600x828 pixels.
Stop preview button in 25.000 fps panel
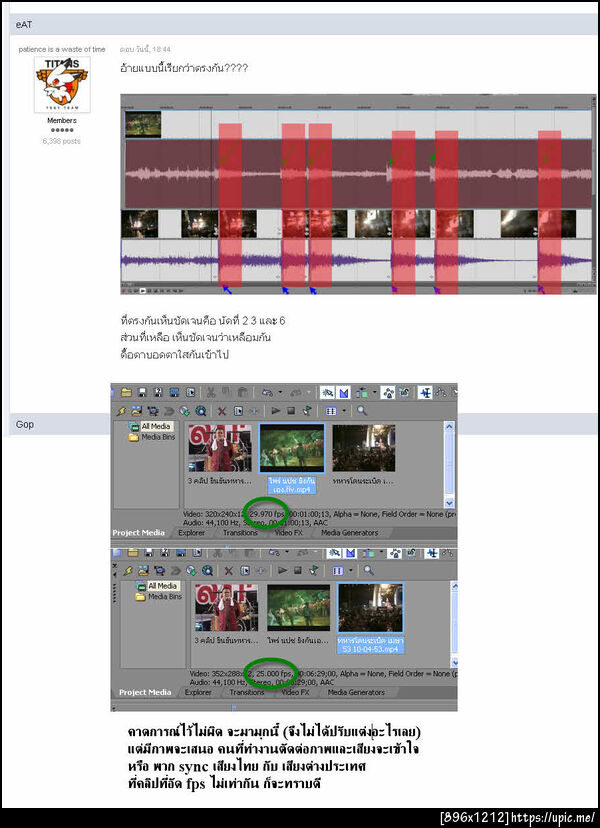tap(298, 570)
